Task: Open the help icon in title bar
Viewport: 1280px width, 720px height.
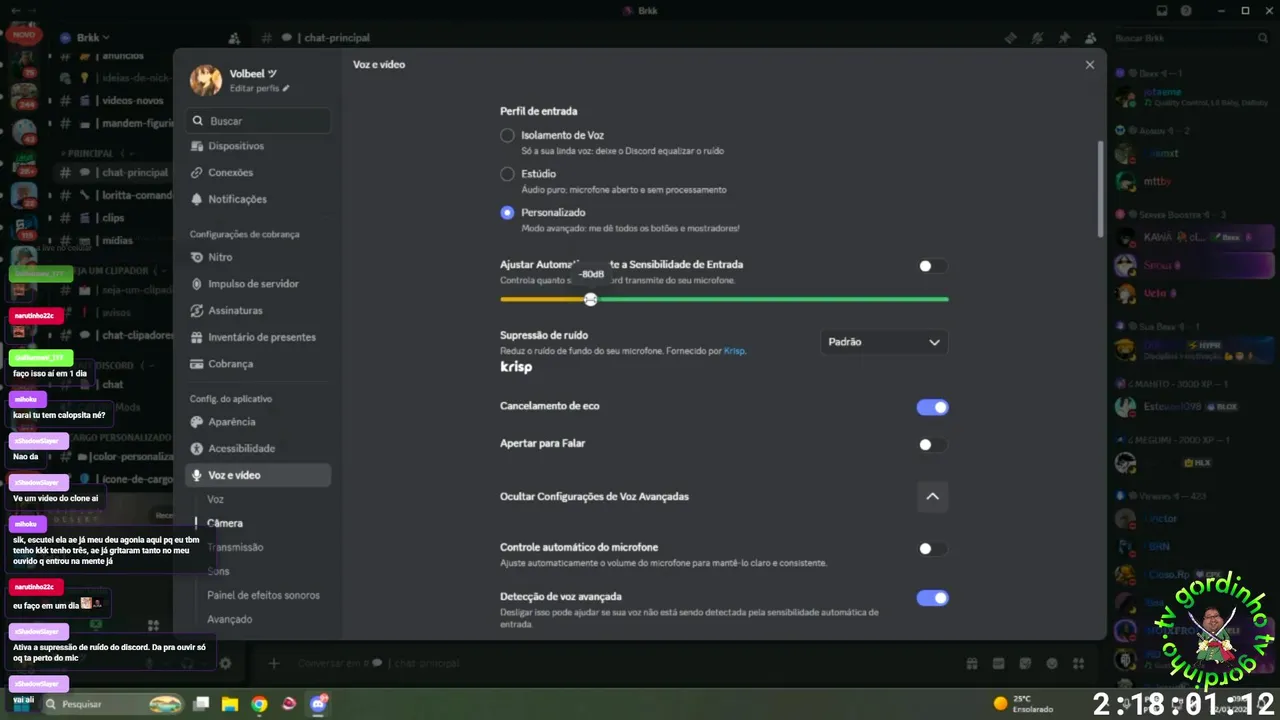Action: (x=1187, y=10)
